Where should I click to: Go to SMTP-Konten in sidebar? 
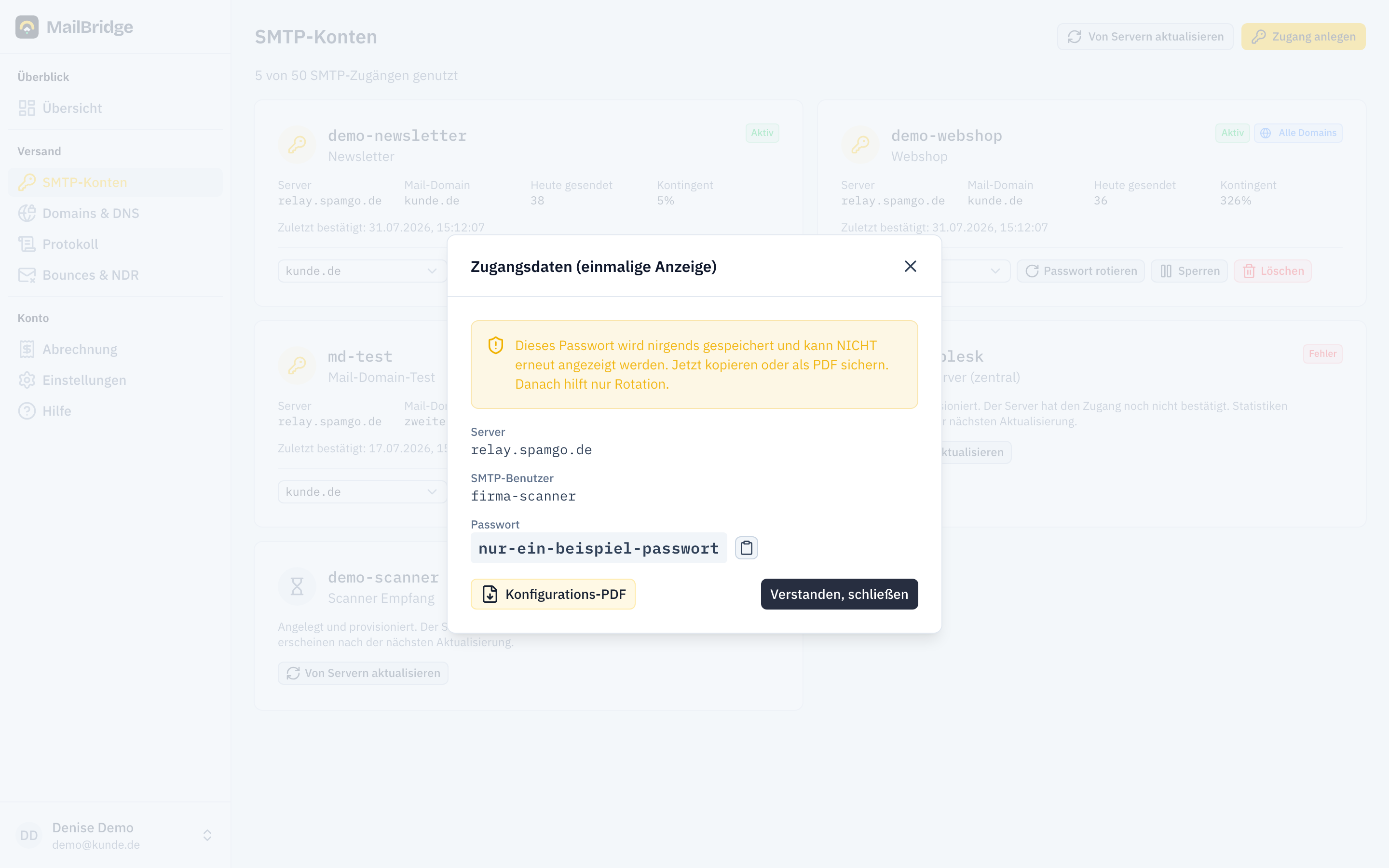(x=115, y=182)
